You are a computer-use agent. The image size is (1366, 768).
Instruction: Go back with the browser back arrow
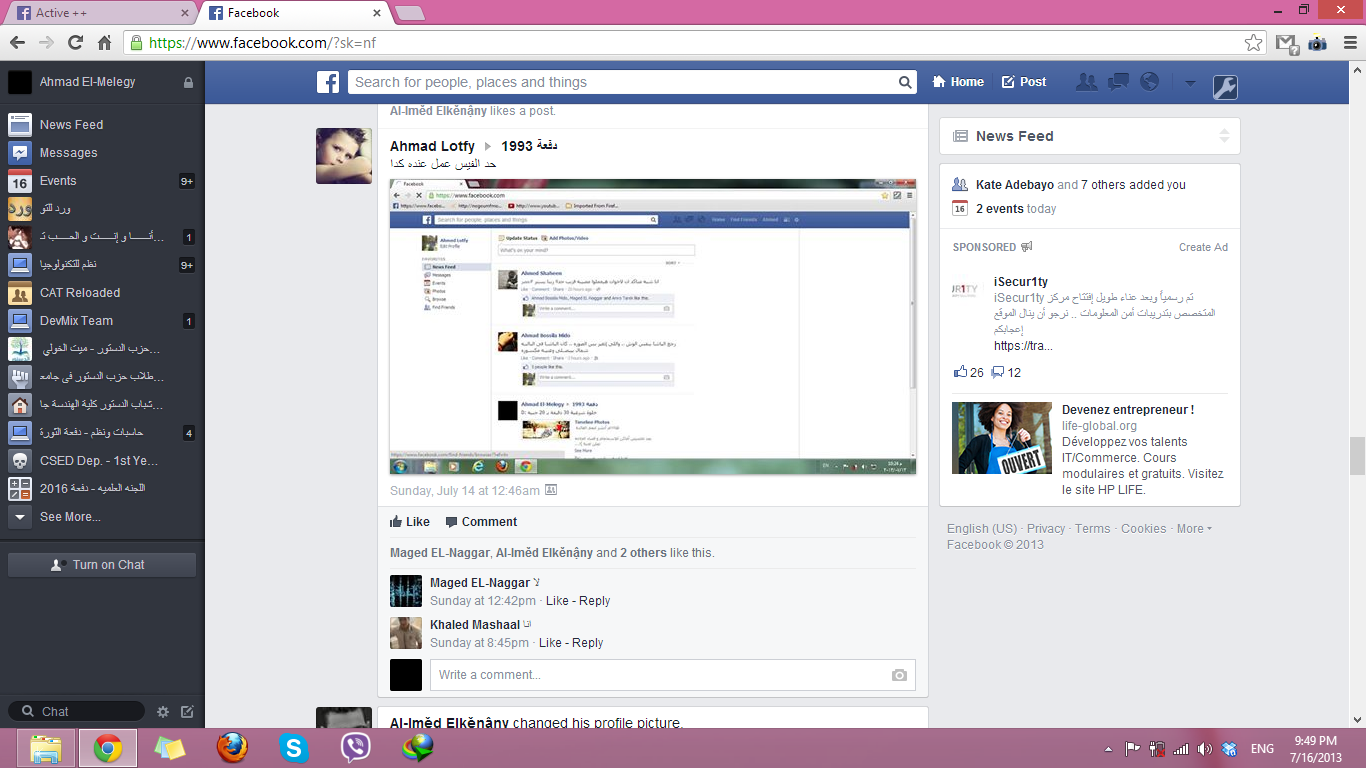pos(17,43)
